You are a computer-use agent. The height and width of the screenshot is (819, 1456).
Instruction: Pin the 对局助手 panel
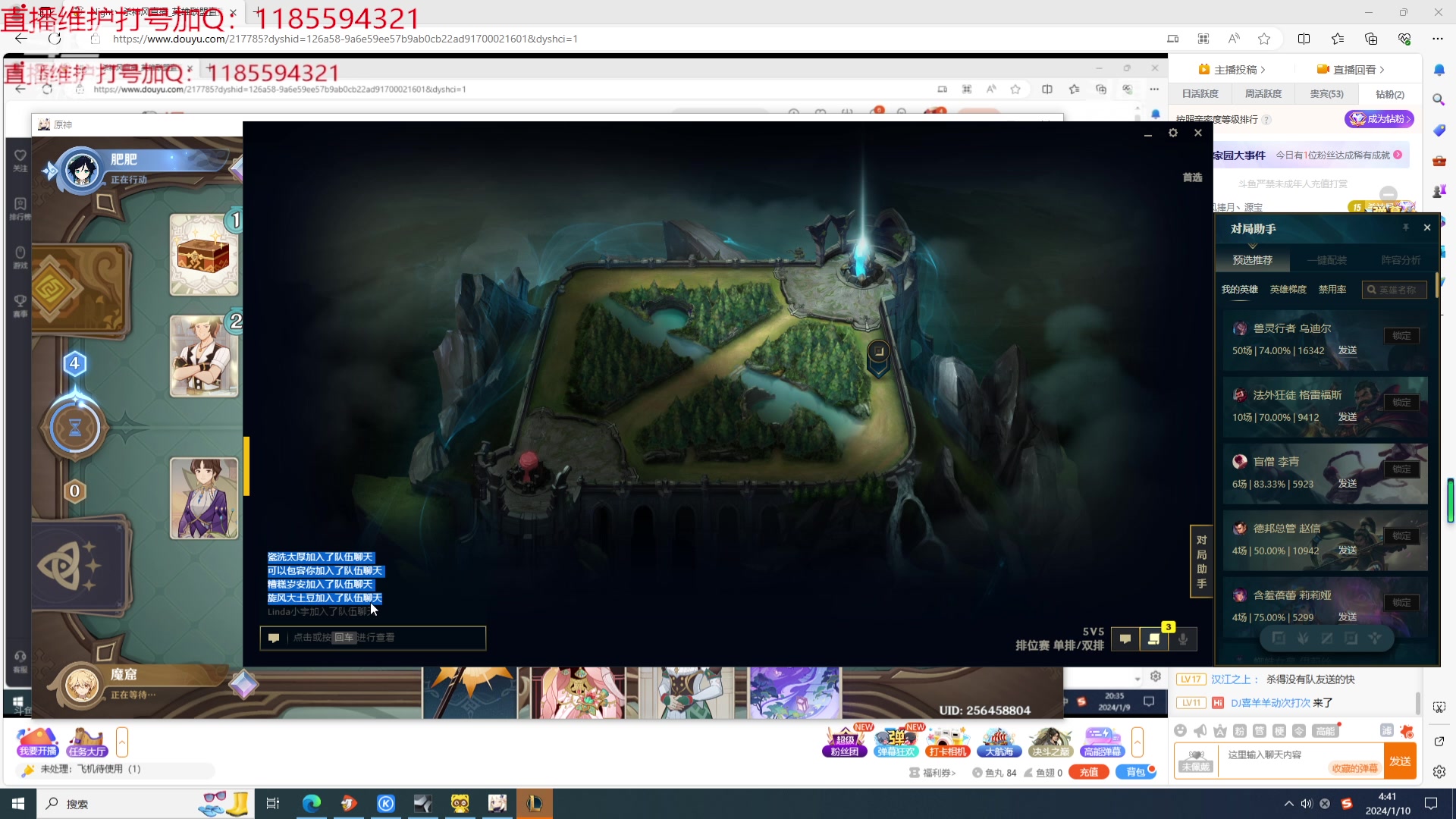[1405, 227]
